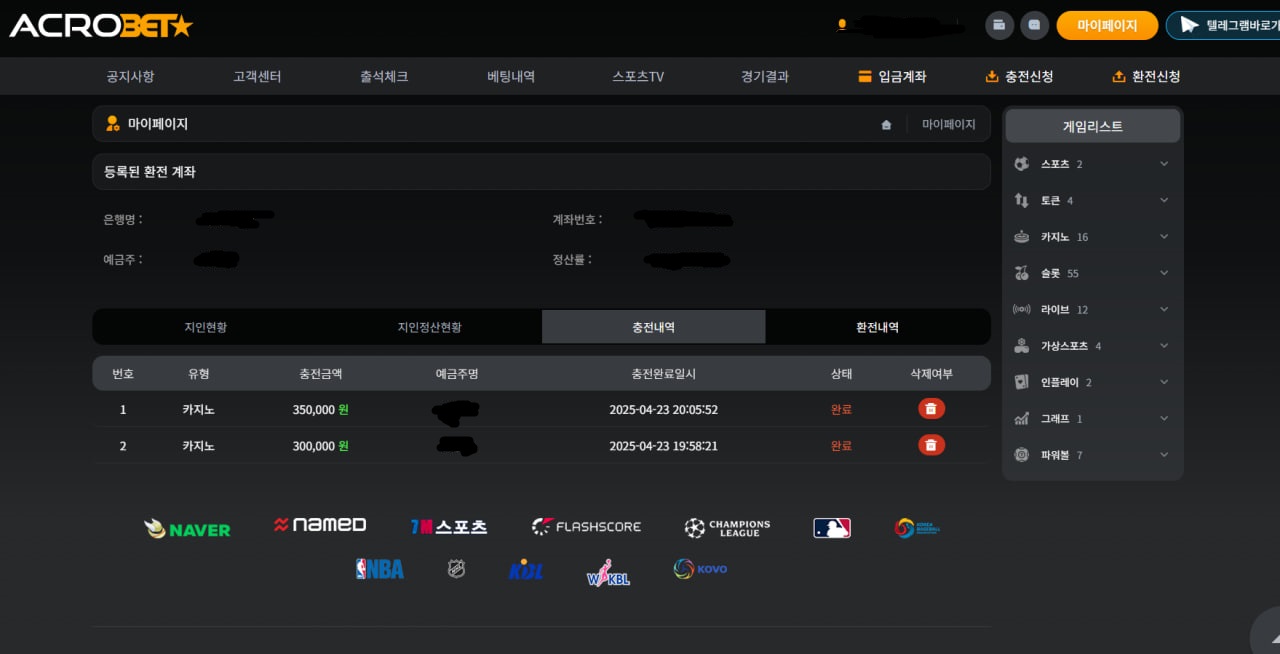
Task: Expand the 스포츠 game category
Action: pyautogui.click(x=1163, y=164)
